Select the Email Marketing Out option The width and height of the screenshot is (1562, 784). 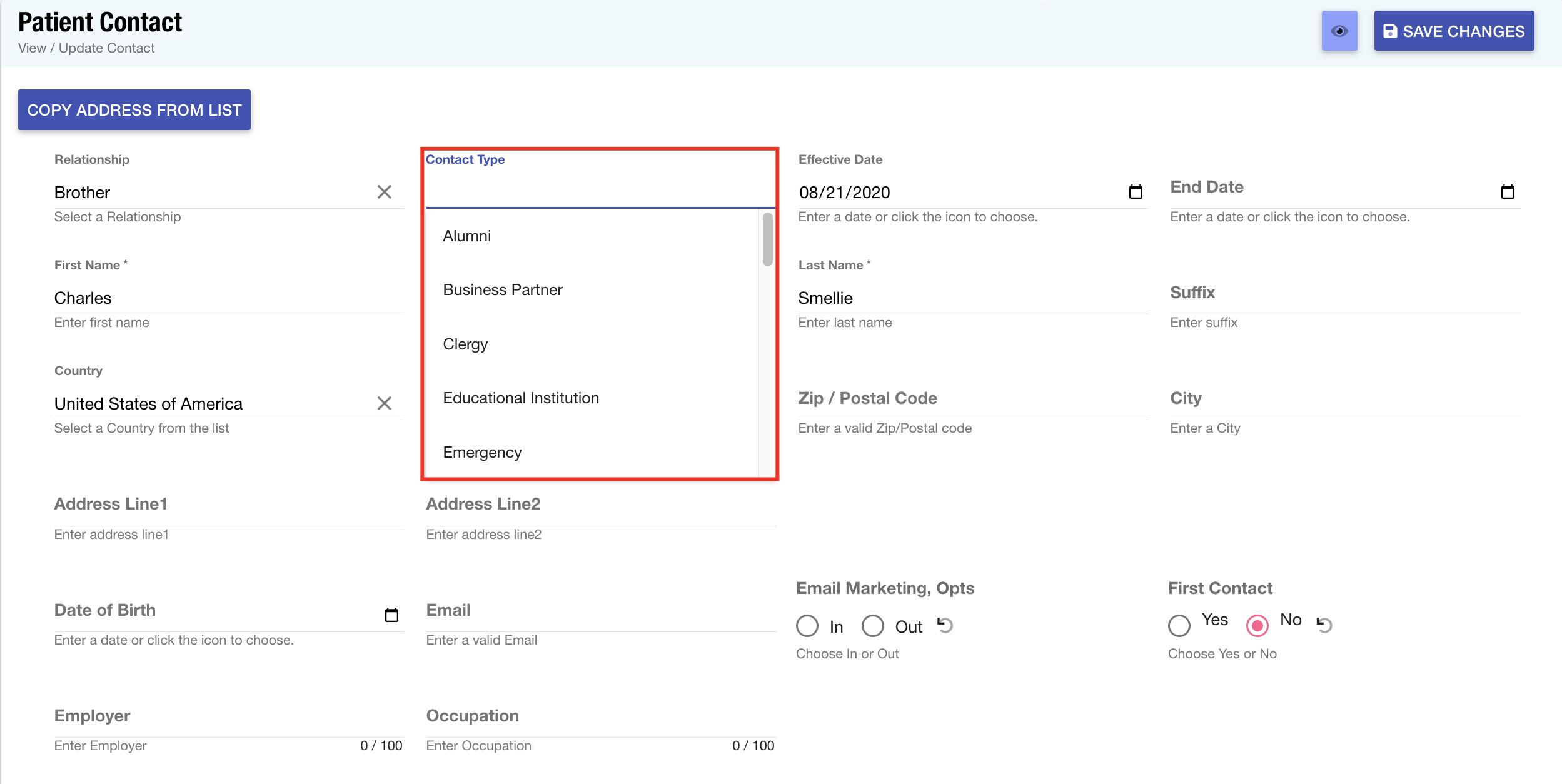point(873,626)
